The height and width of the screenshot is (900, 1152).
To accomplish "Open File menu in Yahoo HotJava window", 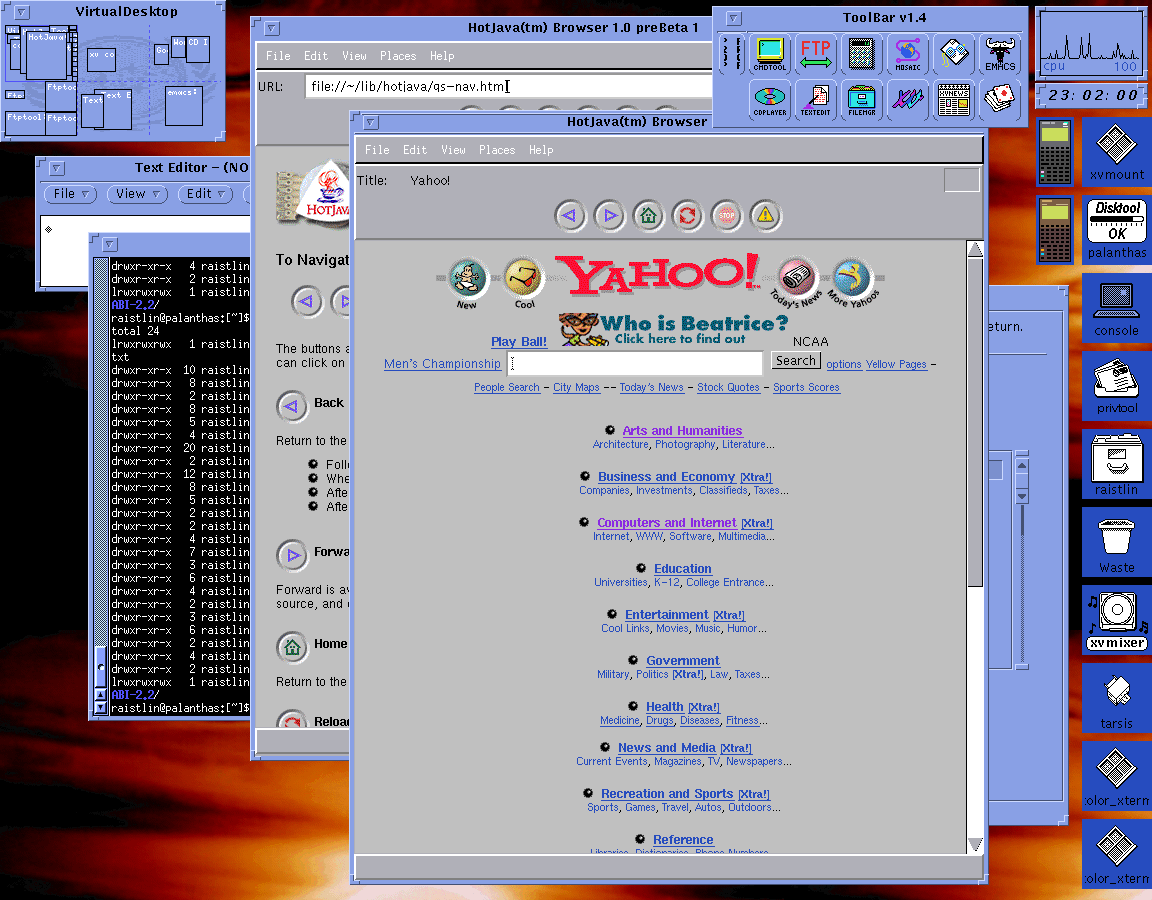I will [x=377, y=150].
